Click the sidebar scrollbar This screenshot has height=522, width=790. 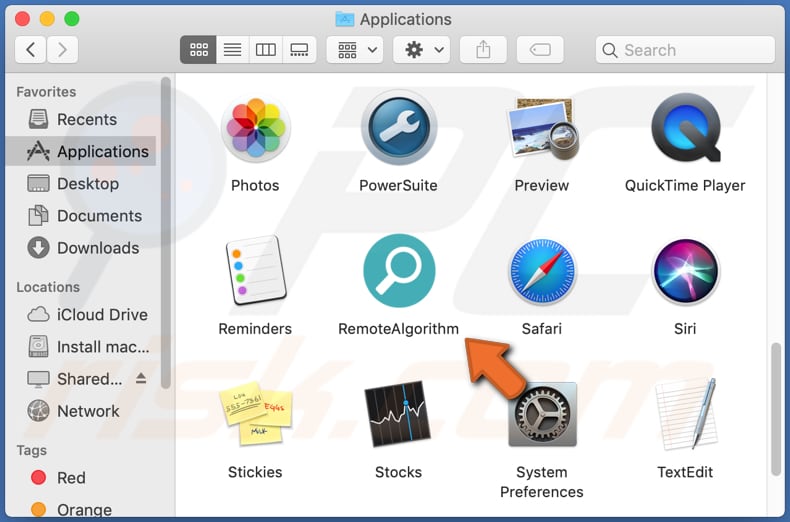point(166,233)
